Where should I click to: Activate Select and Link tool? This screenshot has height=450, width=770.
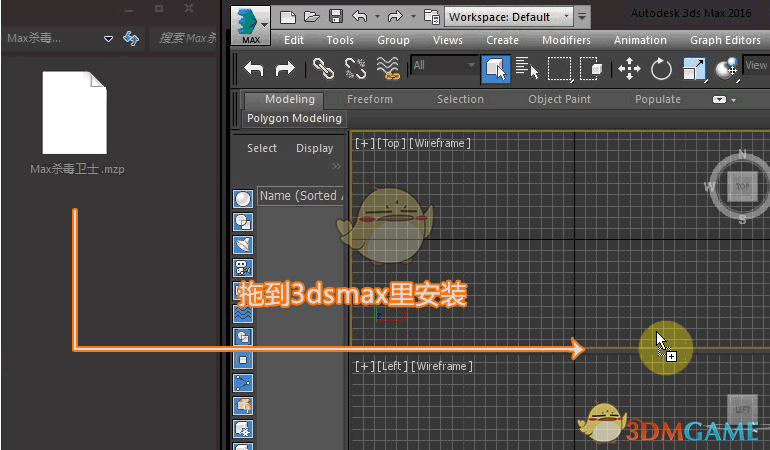[x=323, y=69]
